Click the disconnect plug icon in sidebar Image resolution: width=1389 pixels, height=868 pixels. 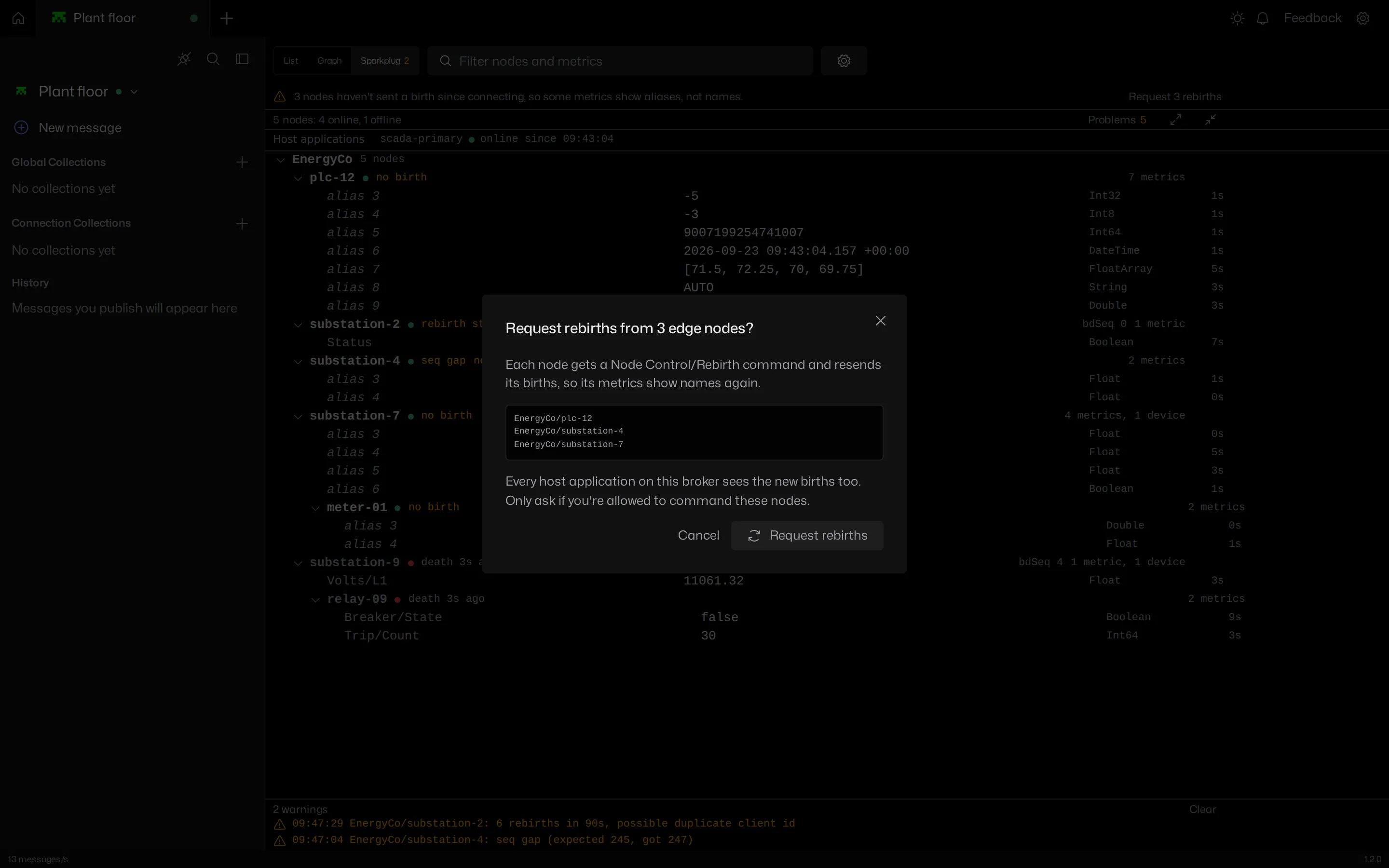click(x=184, y=59)
